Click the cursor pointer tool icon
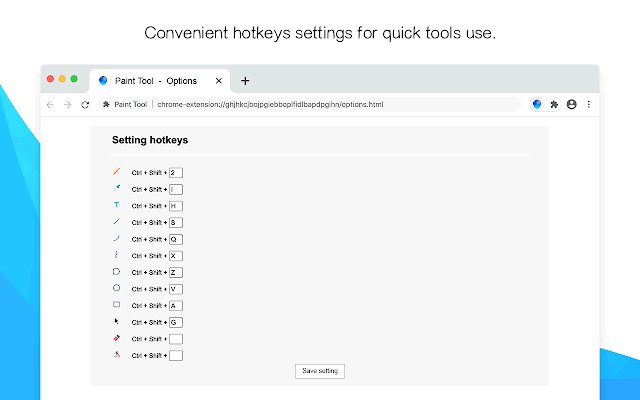 click(x=116, y=321)
